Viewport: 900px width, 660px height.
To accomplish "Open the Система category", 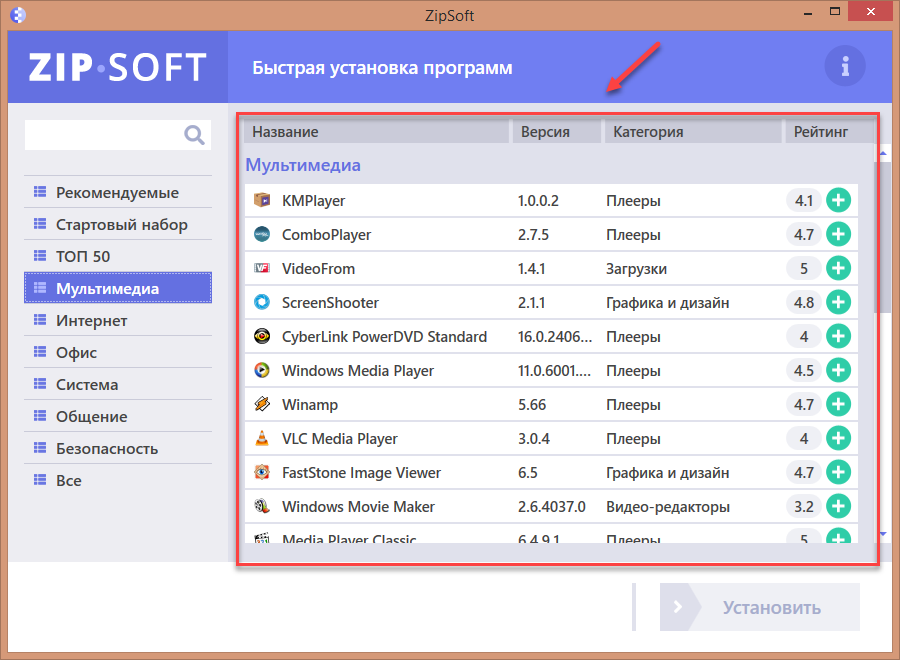I will pos(118,385).
